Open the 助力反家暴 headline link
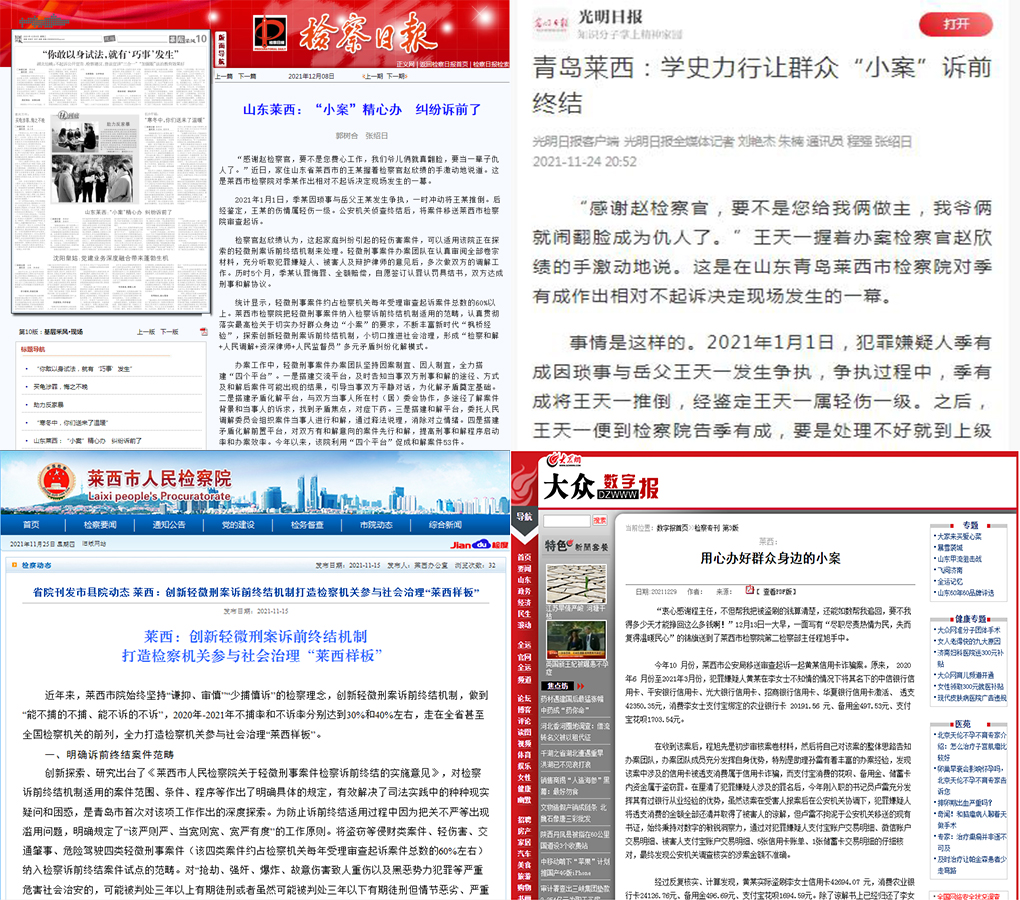The image size is (1020, 900). click(48, 404)
